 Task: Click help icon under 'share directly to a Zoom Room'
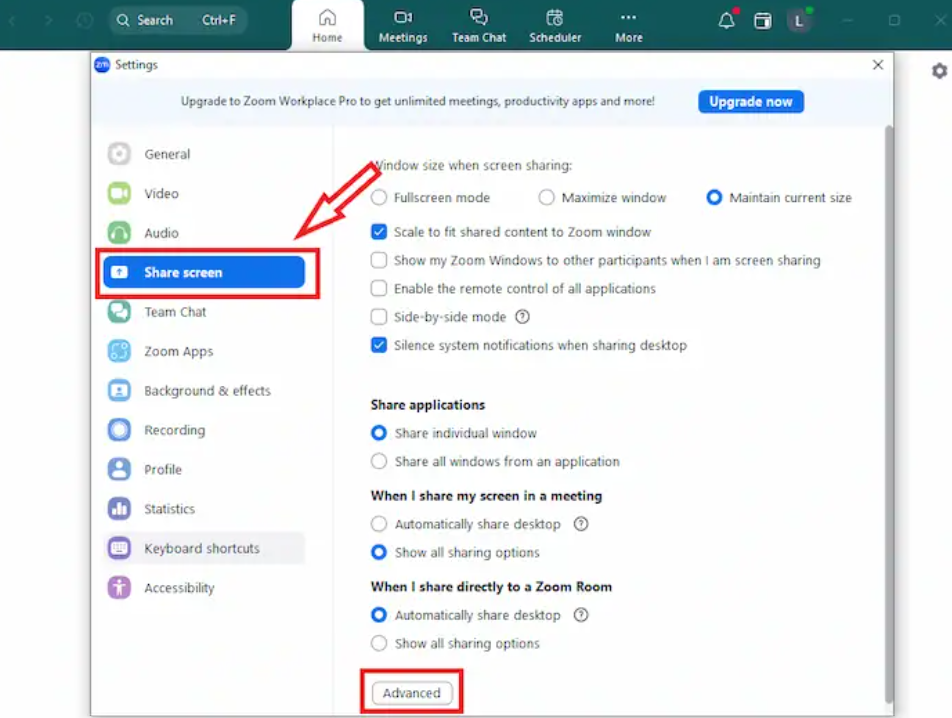[581, 615]
